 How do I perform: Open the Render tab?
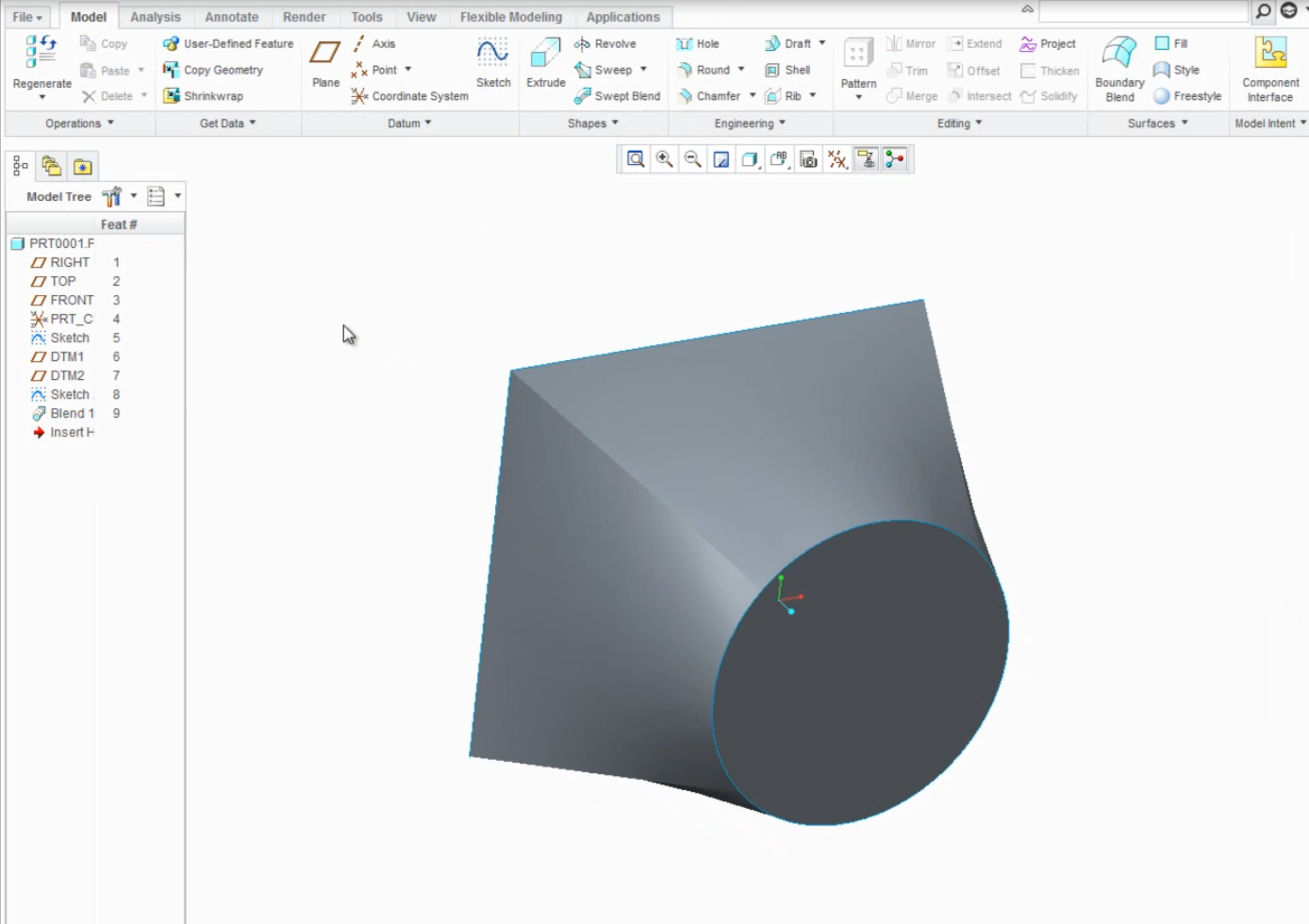[x=305, y=17]
